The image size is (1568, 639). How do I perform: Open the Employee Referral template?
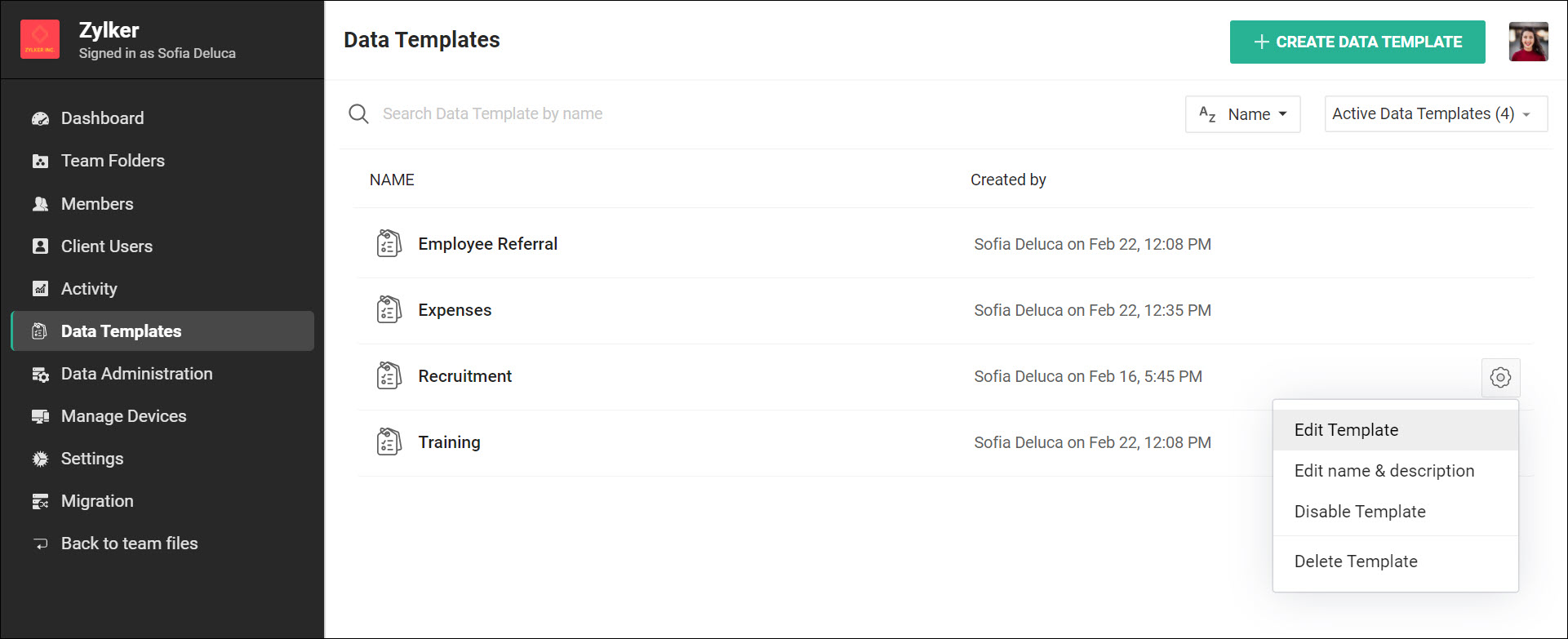(487, 244)
